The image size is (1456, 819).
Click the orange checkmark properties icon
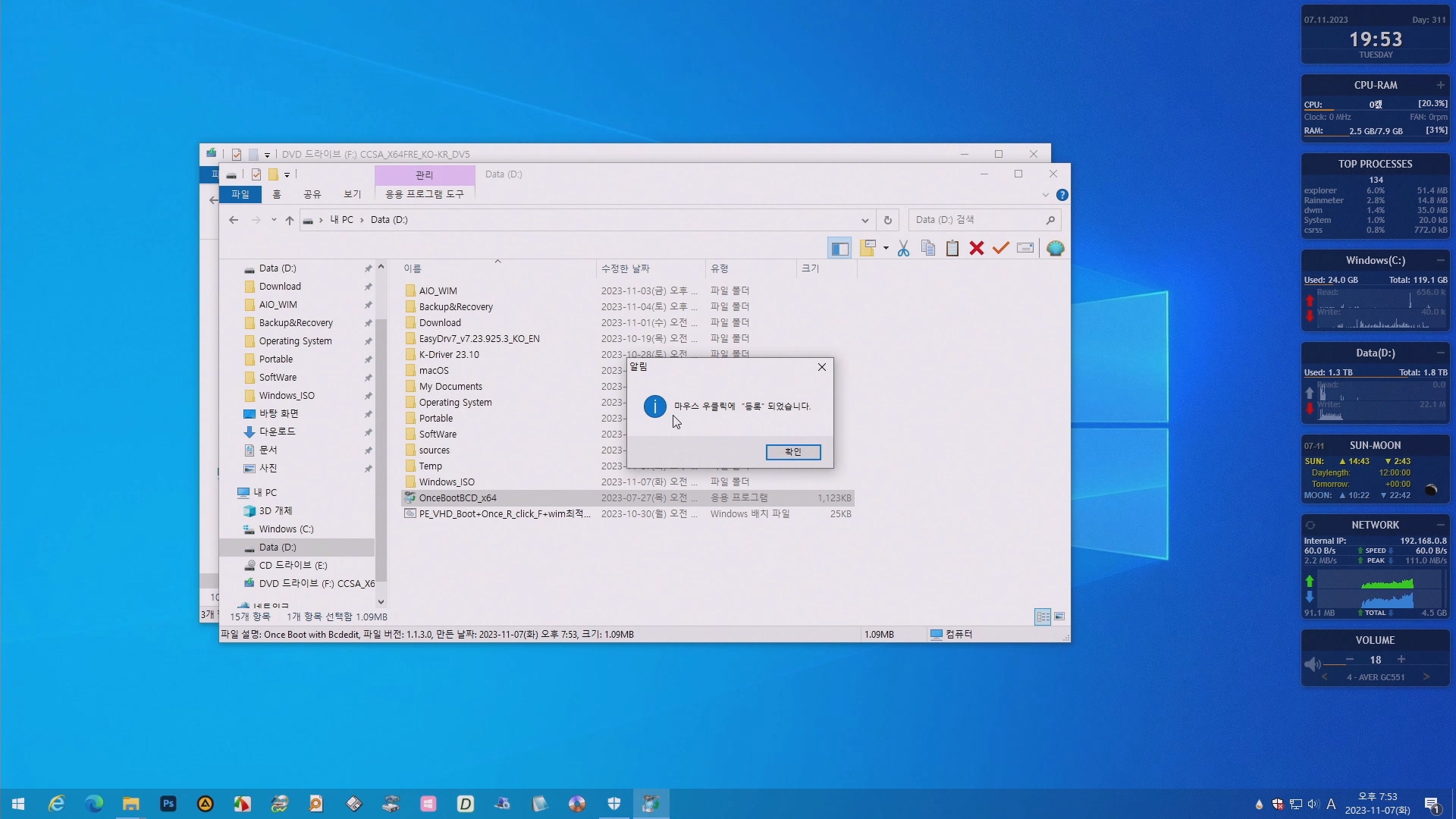tap(1001, 249)
